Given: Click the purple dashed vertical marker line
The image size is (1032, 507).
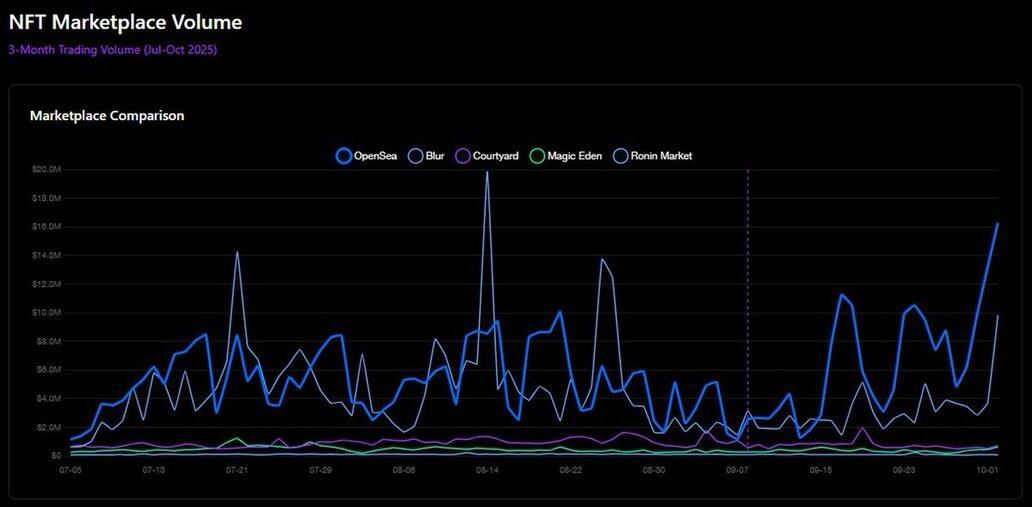Looking at the screenshot, I should [x=747, y=300].
